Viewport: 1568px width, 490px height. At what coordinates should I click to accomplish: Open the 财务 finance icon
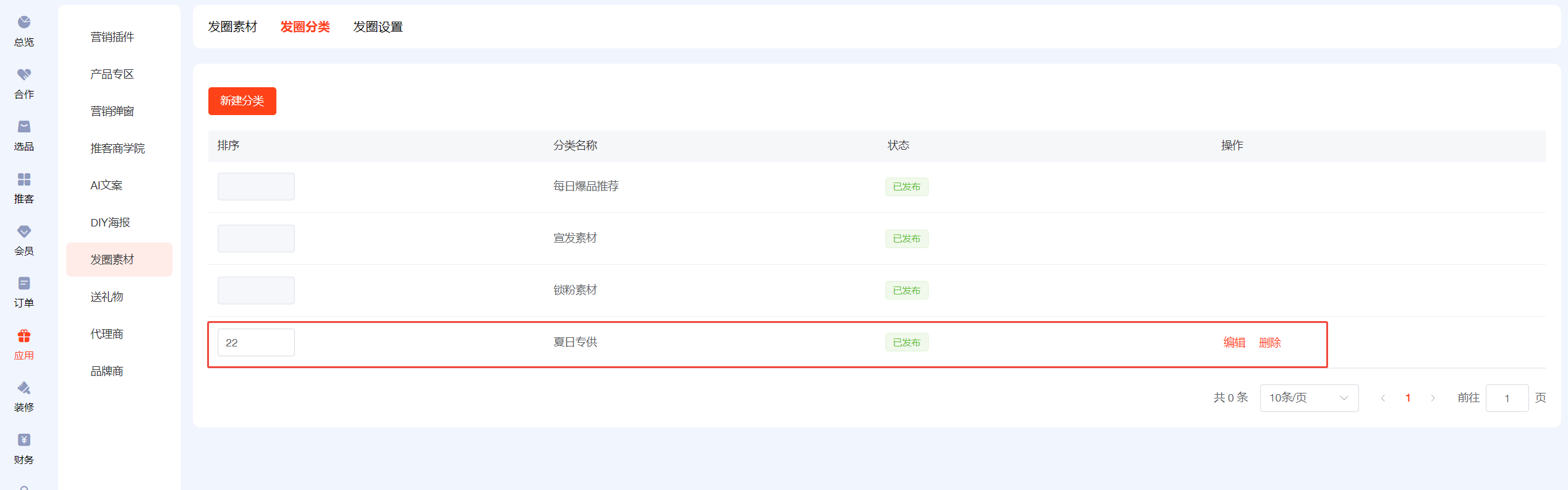coord(24,440)
